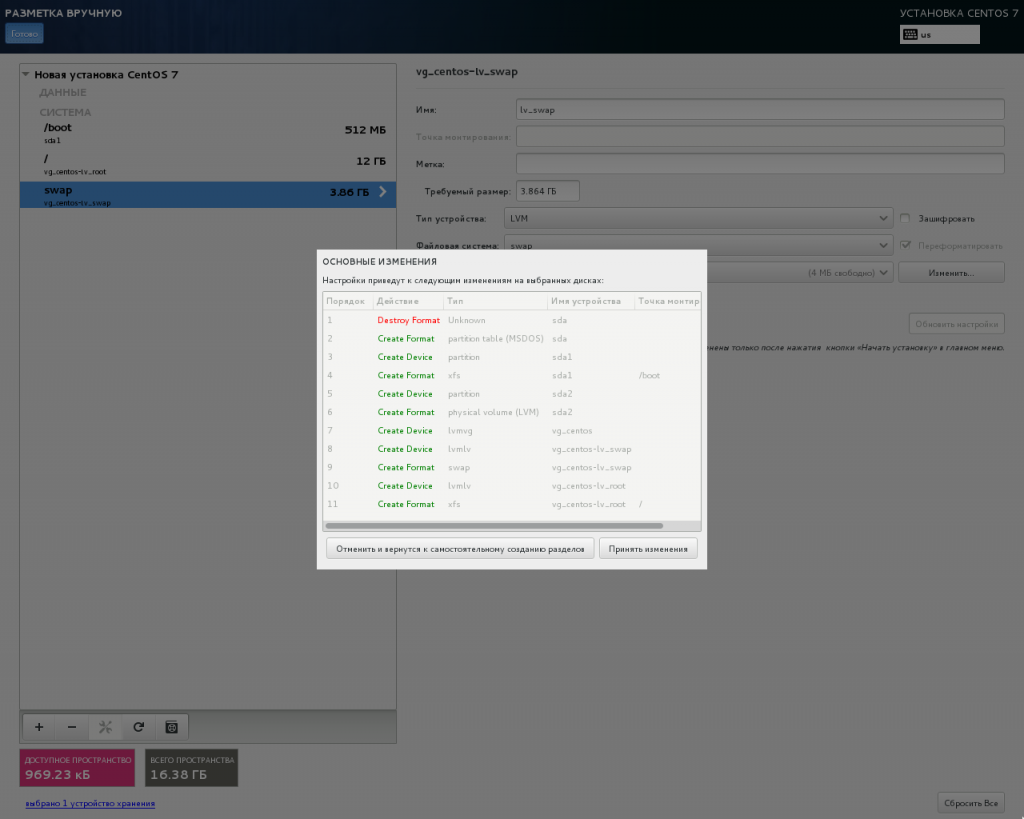Click the physical volume (LVM) cell
This screenshot has height=819, width=1024.
tap(493, 412)
